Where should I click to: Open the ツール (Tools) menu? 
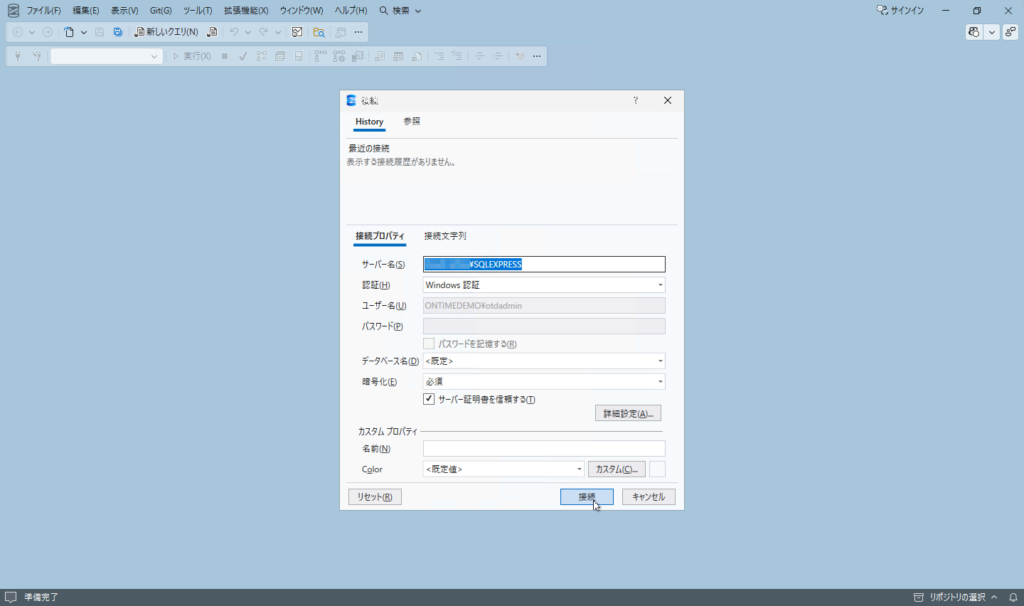coord(197,10)
